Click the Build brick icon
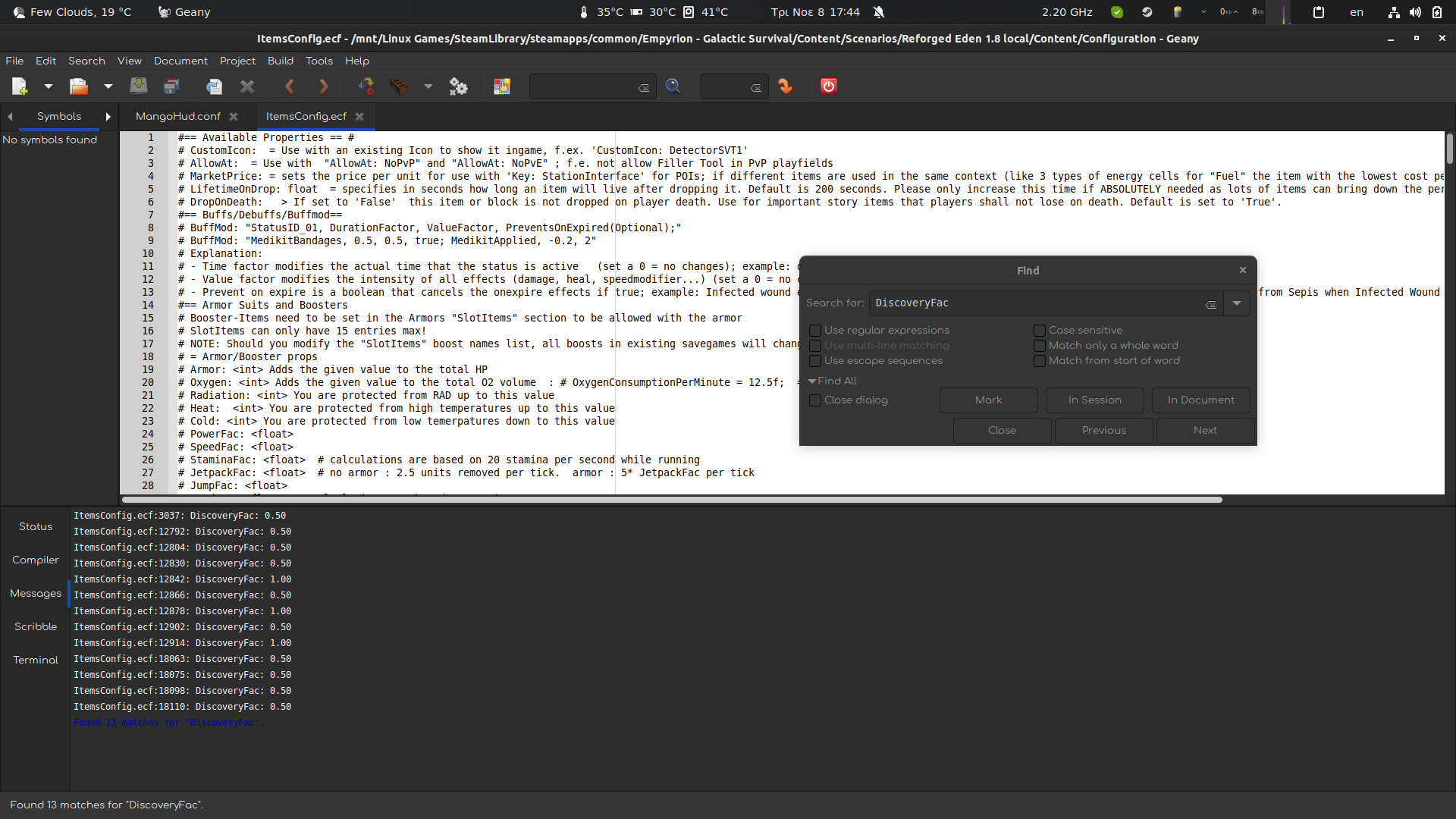The width and height of the screenshot is (1456, 819). tap(399, 86)
